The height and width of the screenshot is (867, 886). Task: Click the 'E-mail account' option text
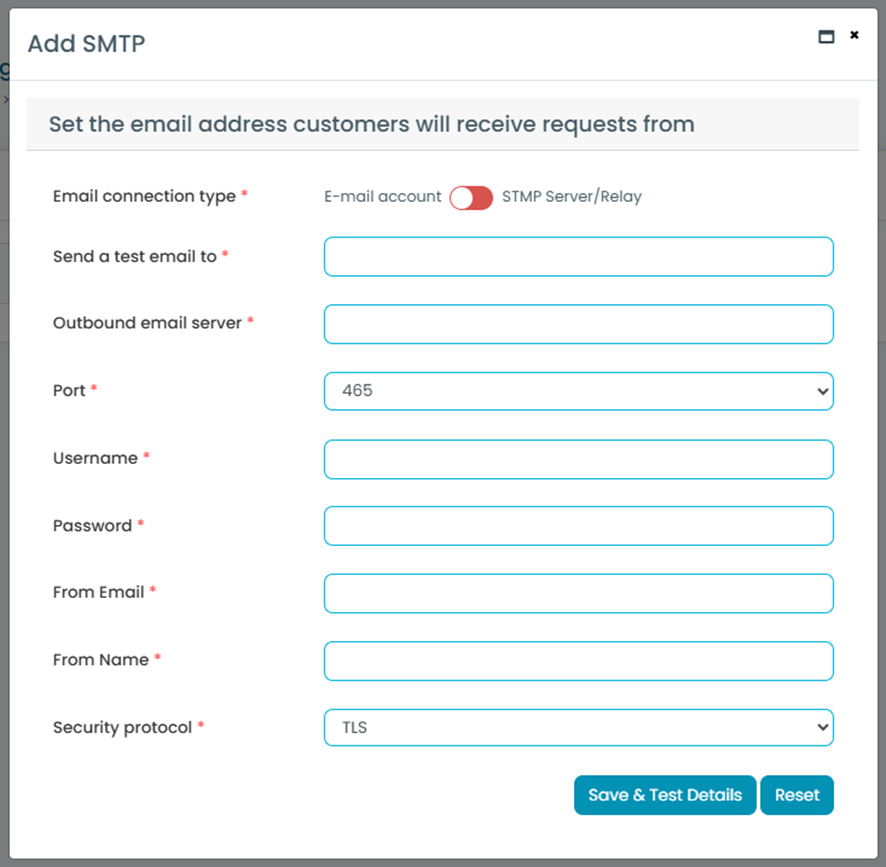(382, 197)
